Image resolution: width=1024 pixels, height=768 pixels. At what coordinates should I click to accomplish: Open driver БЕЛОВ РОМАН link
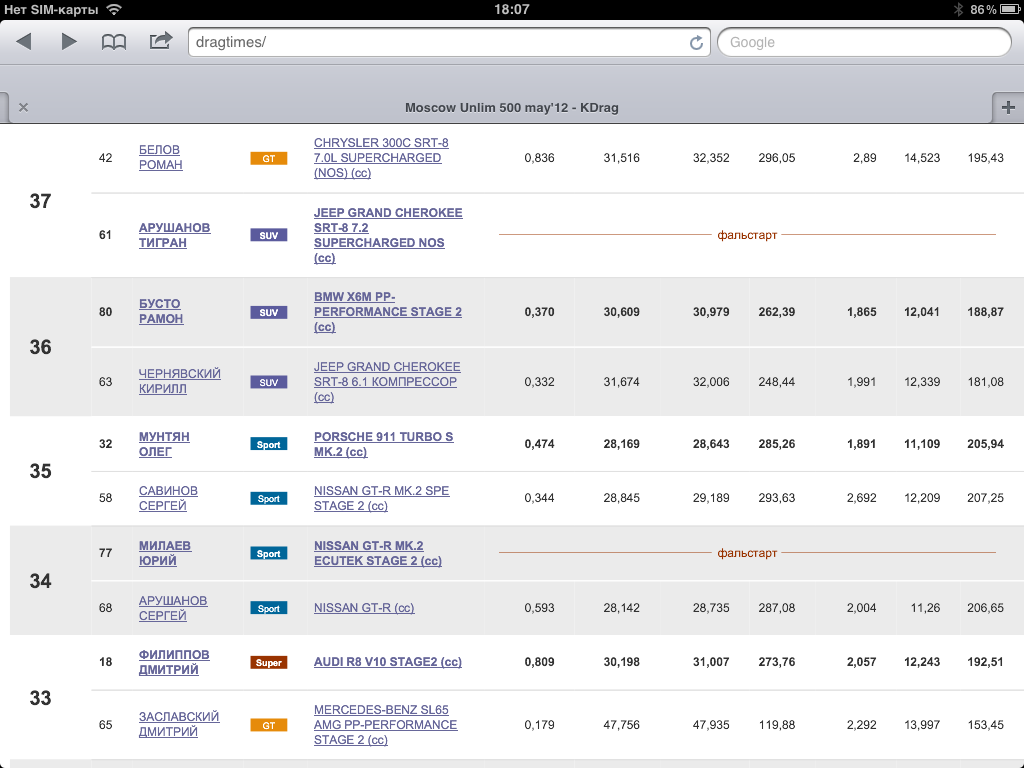[161, 157]
